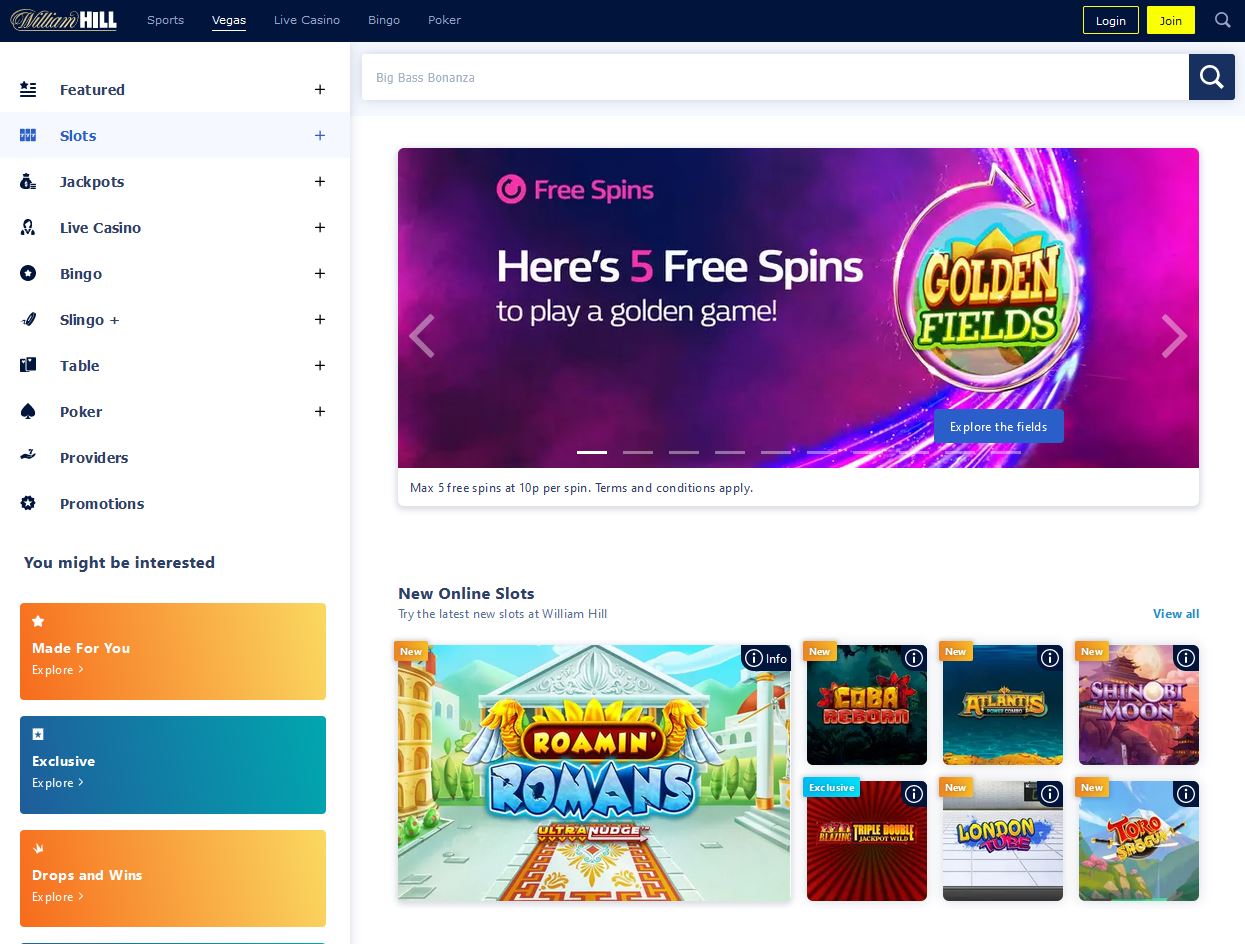The image size is (1245, 944).
Task: Expand the Table section plus
Action: point(320,366)
